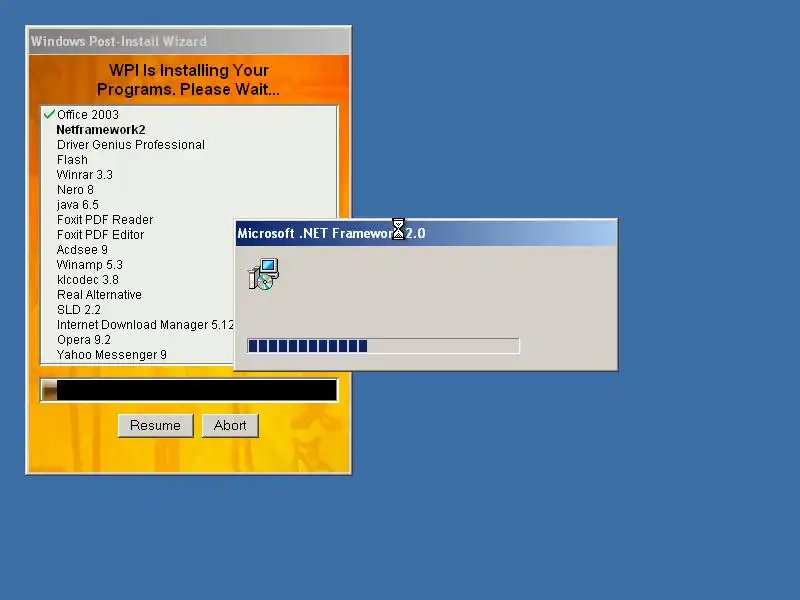Select 'java 6.5' list entry
This screenshot has width=800, height=600.
[x=78, y=205]
